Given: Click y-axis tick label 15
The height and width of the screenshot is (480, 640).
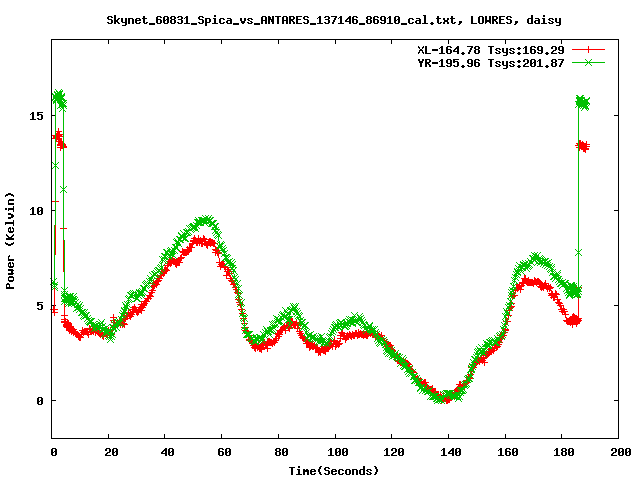Looking at the screenshot, I should click(36, 116).
